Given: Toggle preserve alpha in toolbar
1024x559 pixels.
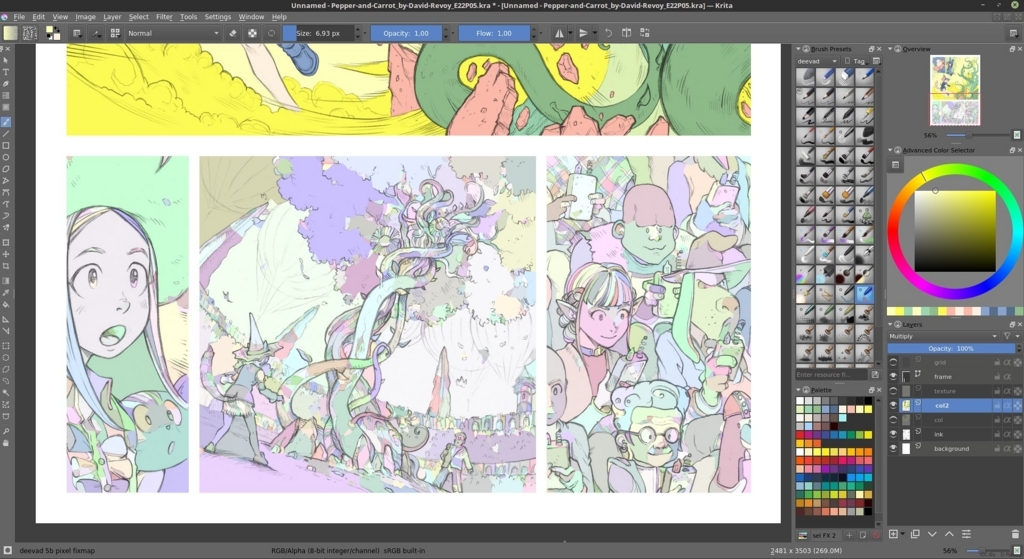Looking at the screenshot, I should click(x=252, y=33).
